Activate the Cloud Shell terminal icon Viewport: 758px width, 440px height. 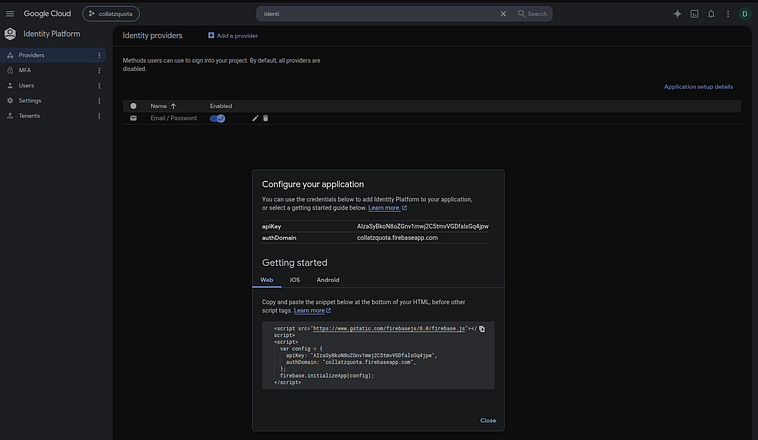click(694, 14)
